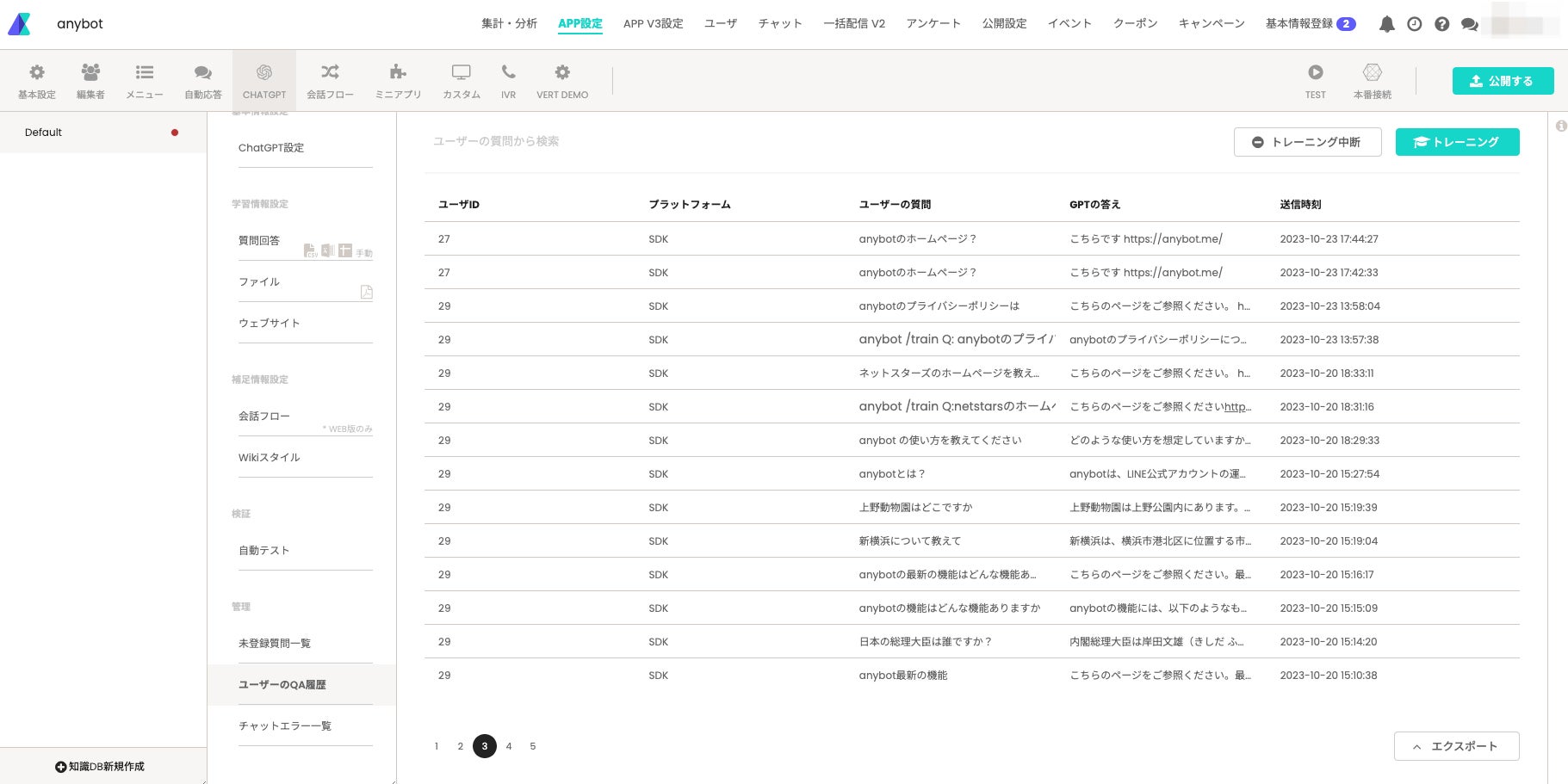Open the clock history icon
The height and width of the screenshot is (784, 1568).
click(x=1415, y=24)
